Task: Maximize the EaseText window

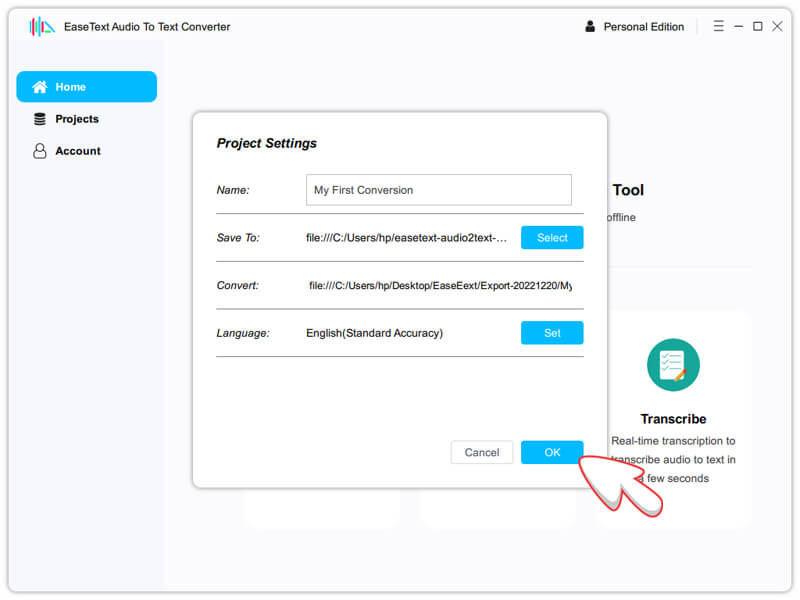Action: pos(758,26)
